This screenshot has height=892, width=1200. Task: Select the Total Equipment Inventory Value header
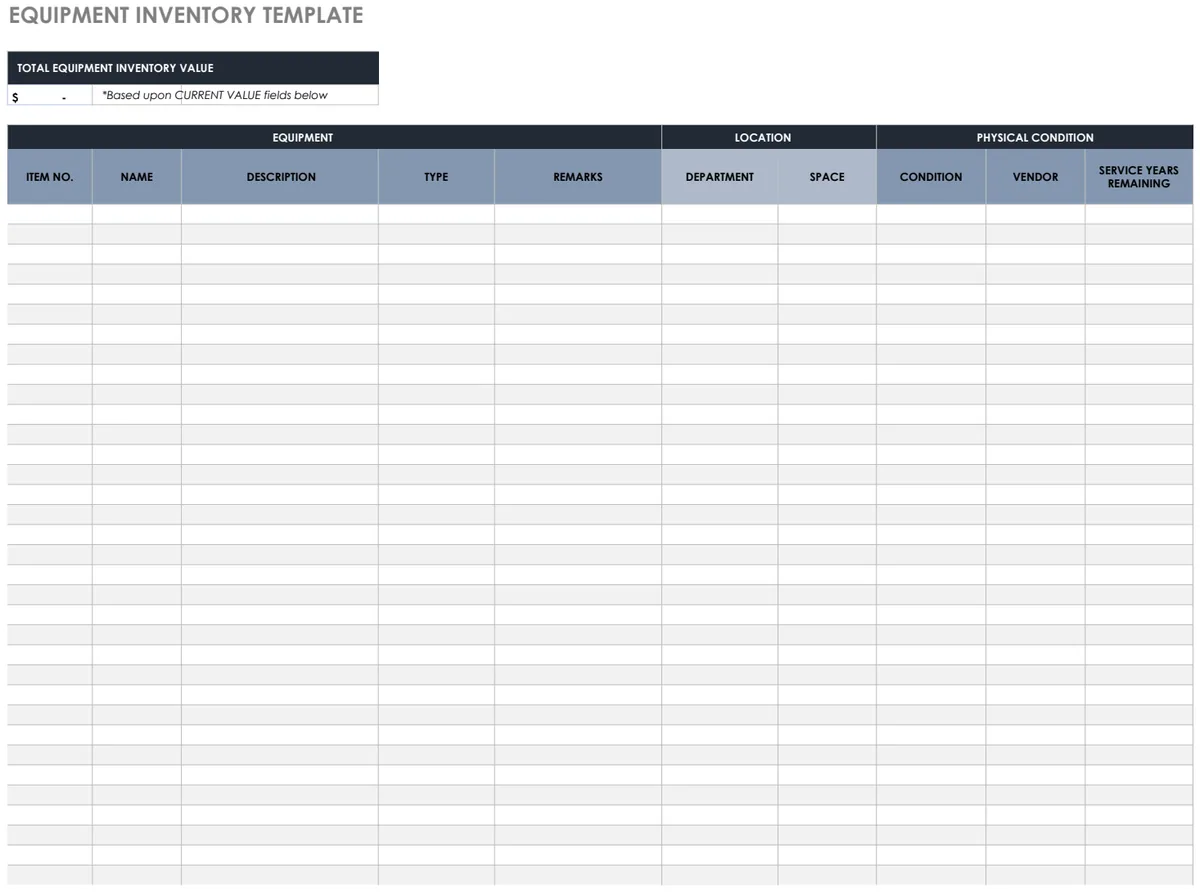coord(193,68)
